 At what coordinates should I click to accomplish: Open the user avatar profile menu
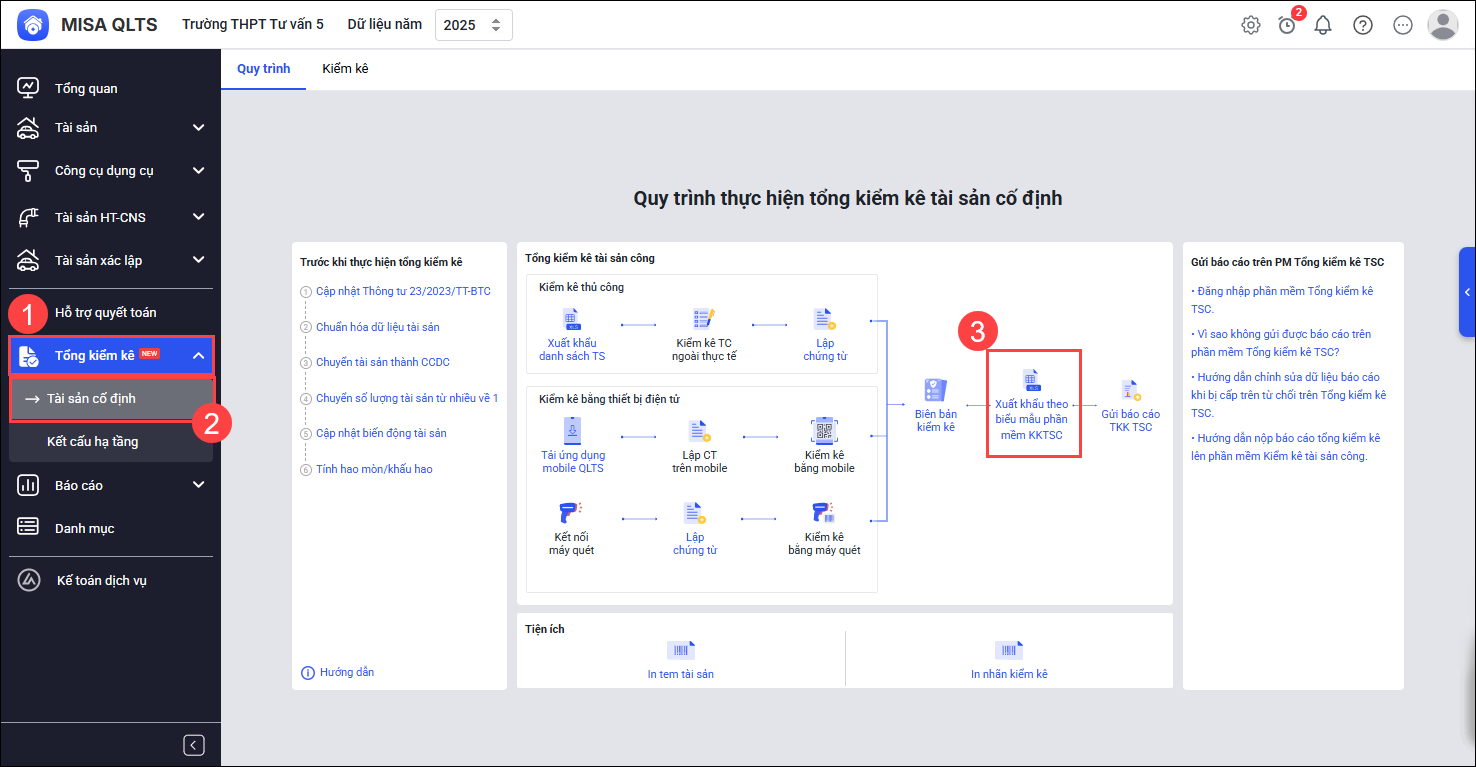[1442, 25]
